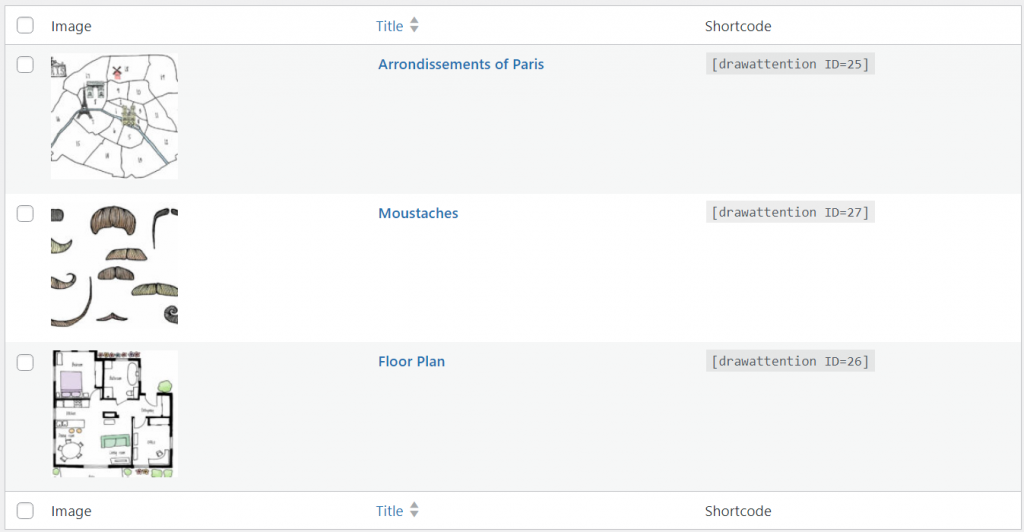
Task: Open the Moustaches image thumbnail
Action: point(114,265)
